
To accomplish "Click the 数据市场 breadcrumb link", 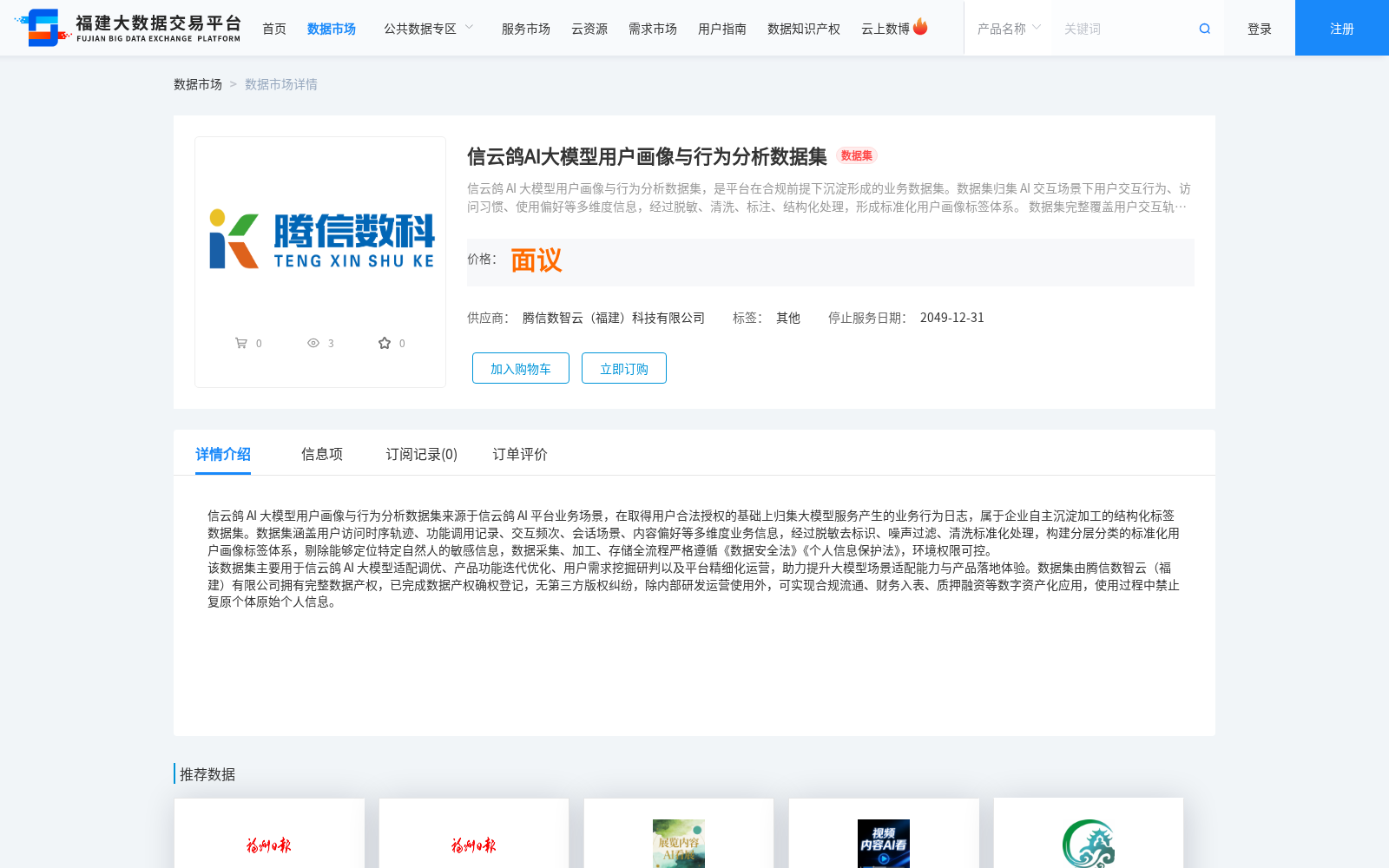I will pos(198,84).
